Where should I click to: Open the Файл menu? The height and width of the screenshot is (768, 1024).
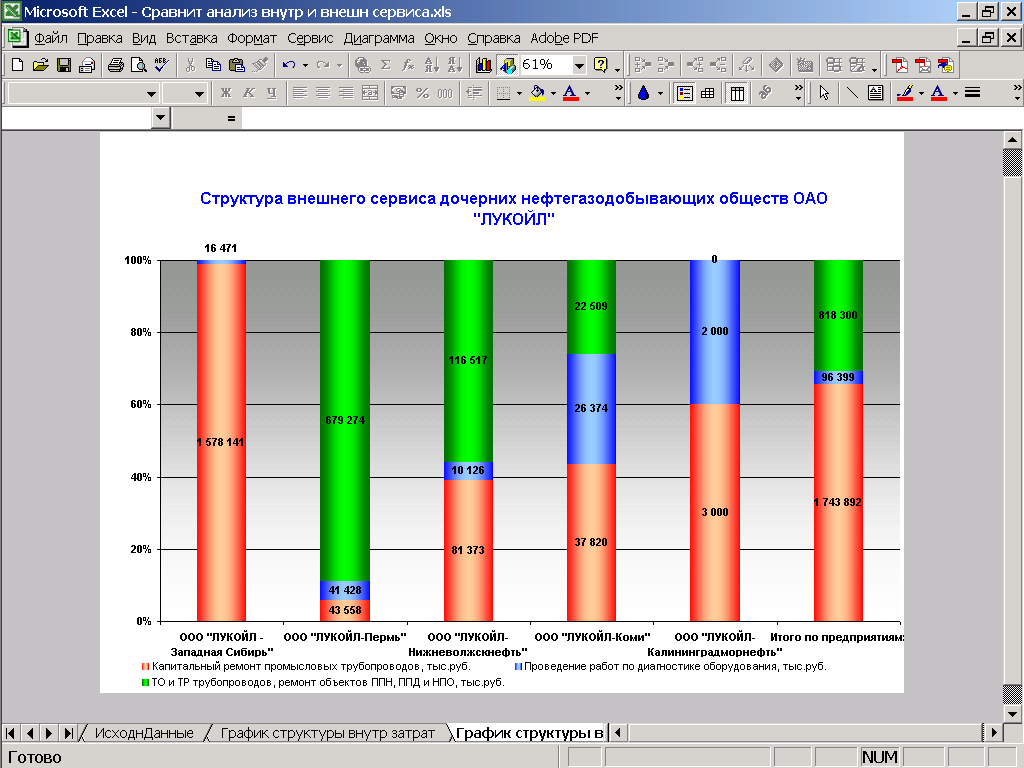pos(50,39)
